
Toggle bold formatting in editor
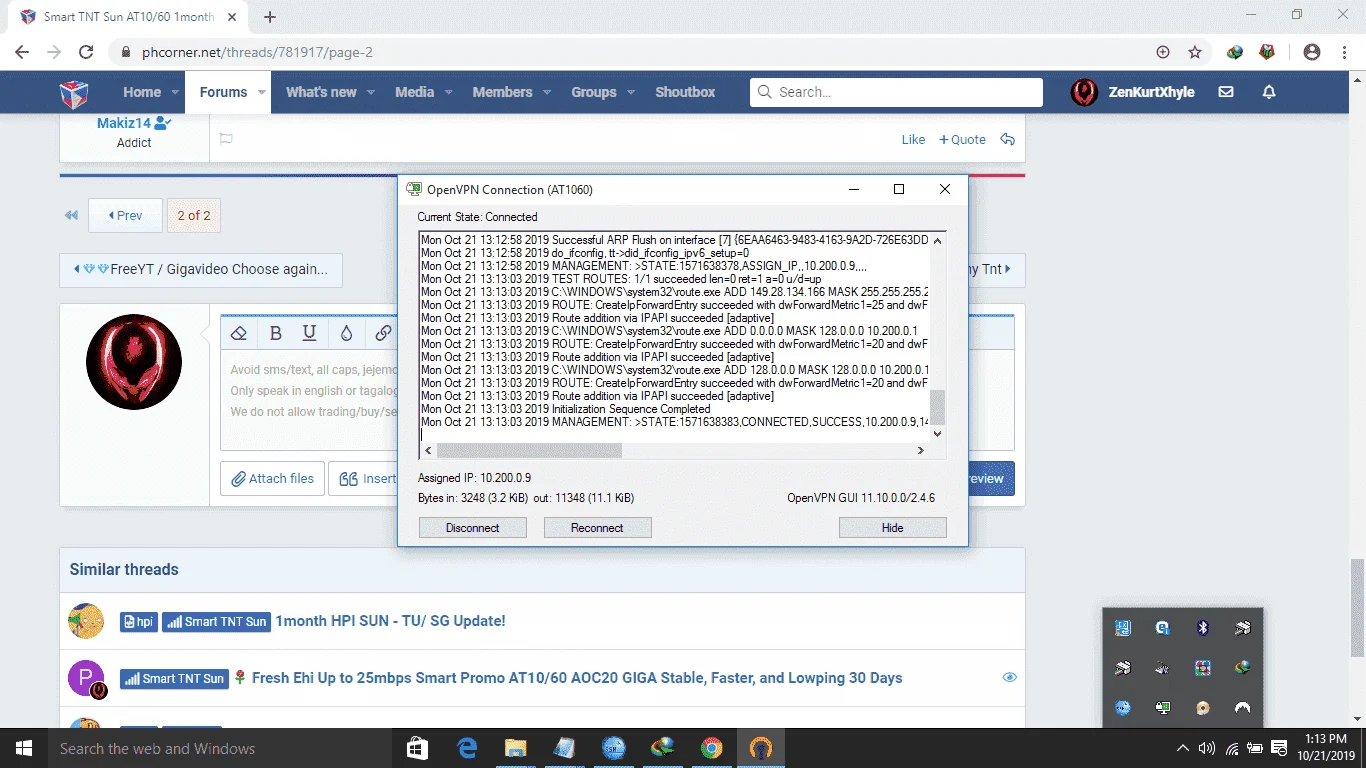tap(276, 333)
